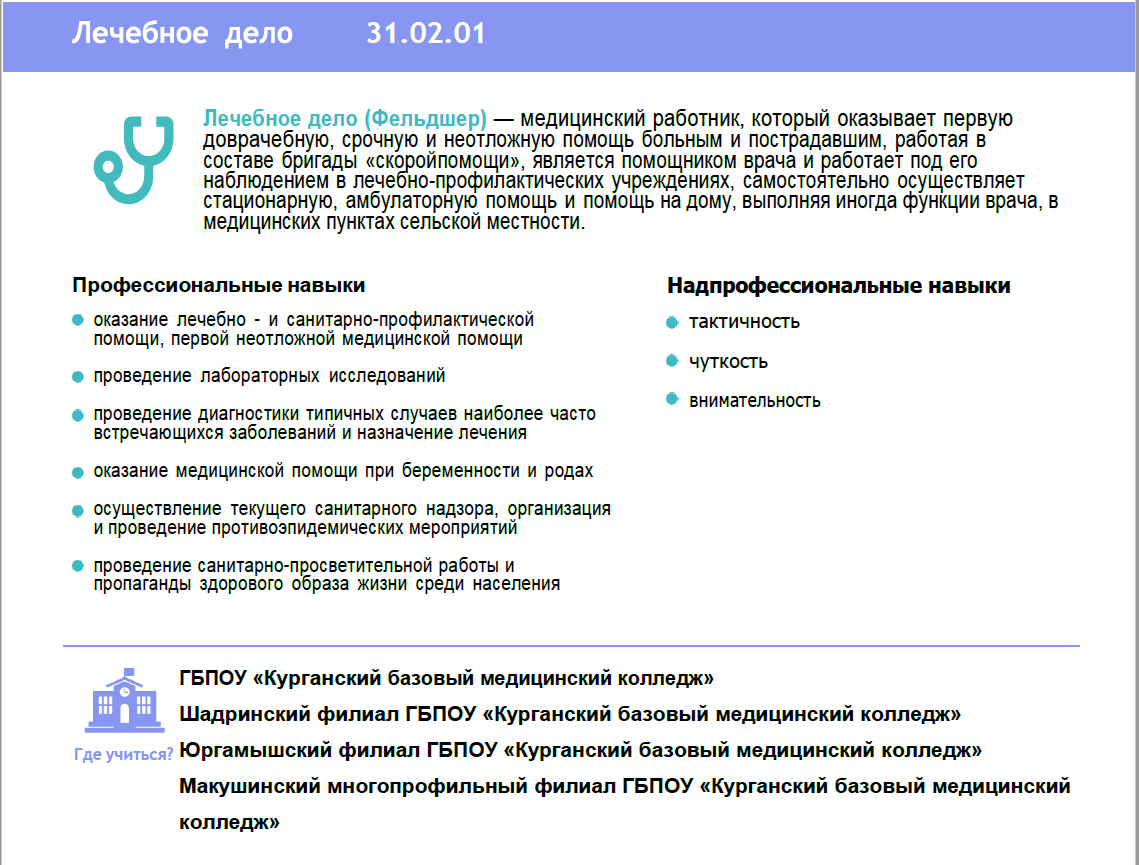Screen dimensions: 1139x865
Task: Click the teal stethoscope icon
Action: [x=134, y=160]
